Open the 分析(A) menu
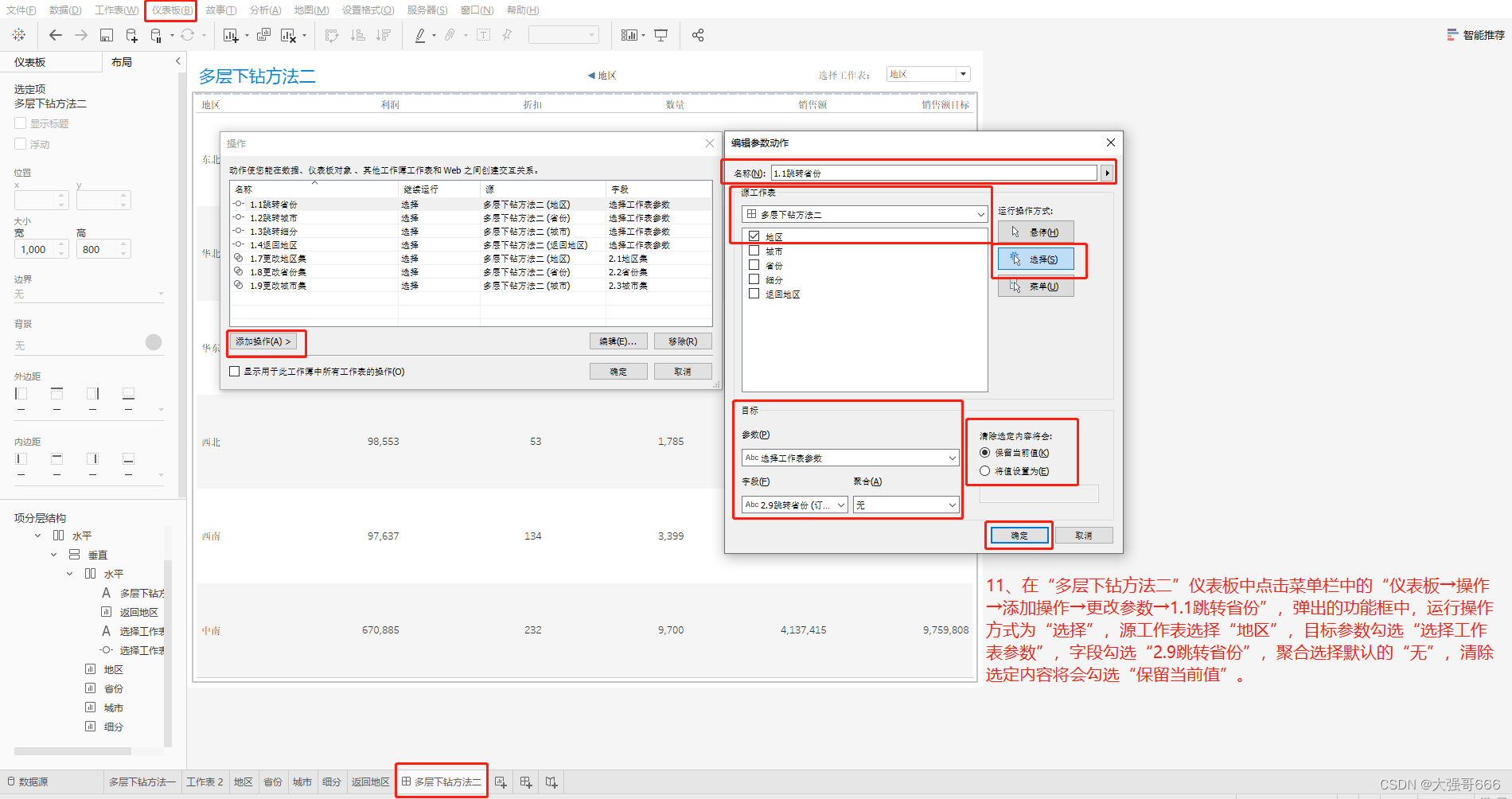 click(265, 10)
